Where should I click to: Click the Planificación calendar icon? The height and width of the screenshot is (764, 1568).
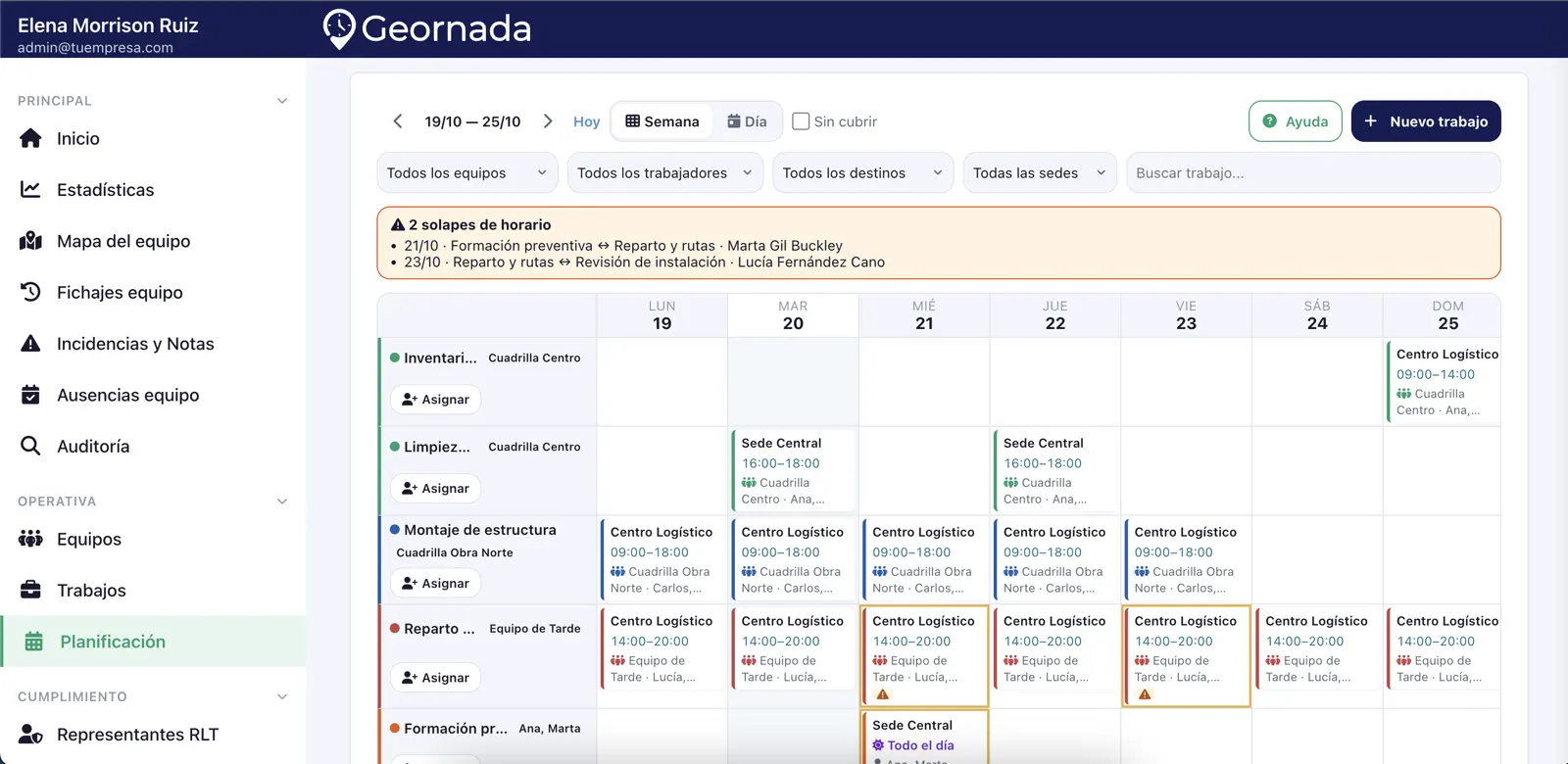point(34,642)
